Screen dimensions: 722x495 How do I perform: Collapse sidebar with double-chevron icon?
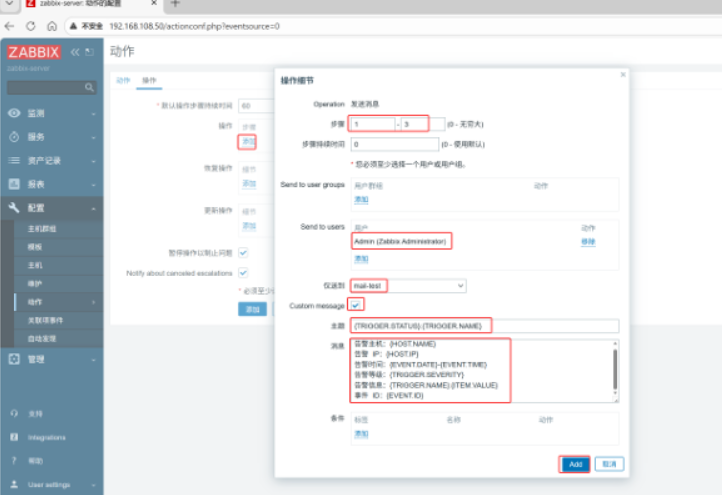(x=75, y=52)
